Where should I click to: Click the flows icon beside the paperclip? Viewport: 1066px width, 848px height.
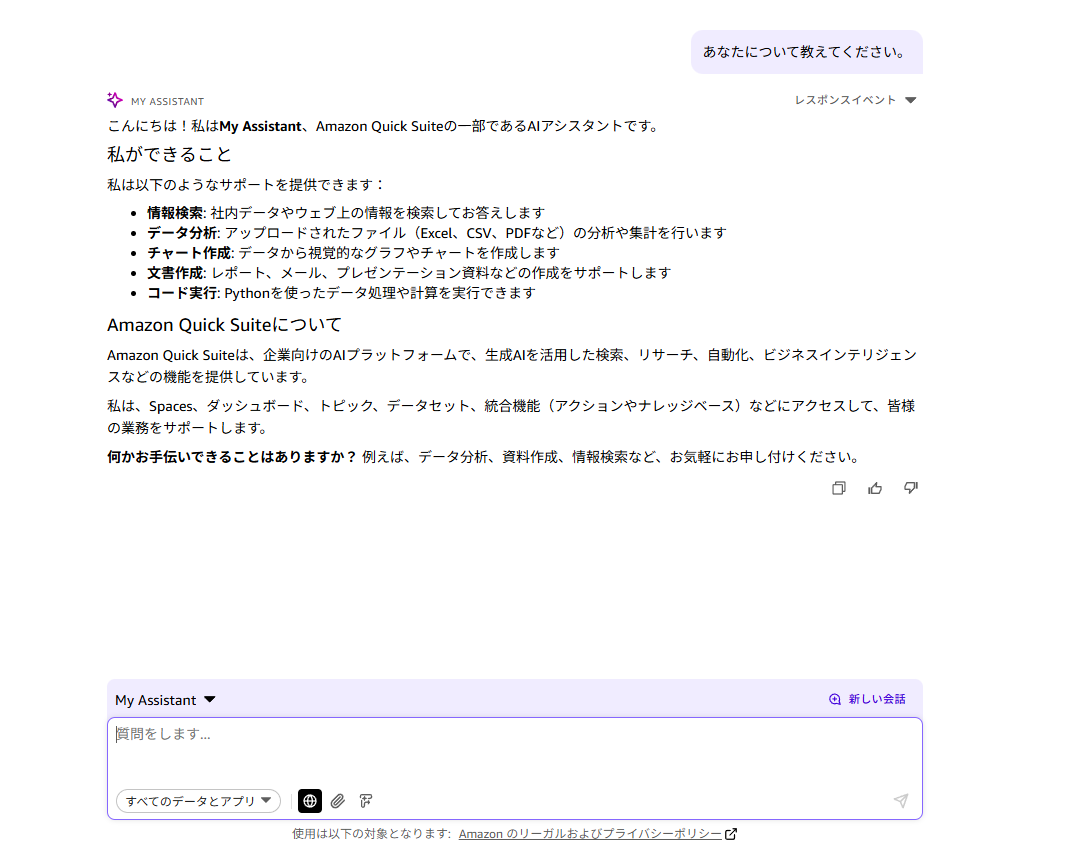point(366,801)
